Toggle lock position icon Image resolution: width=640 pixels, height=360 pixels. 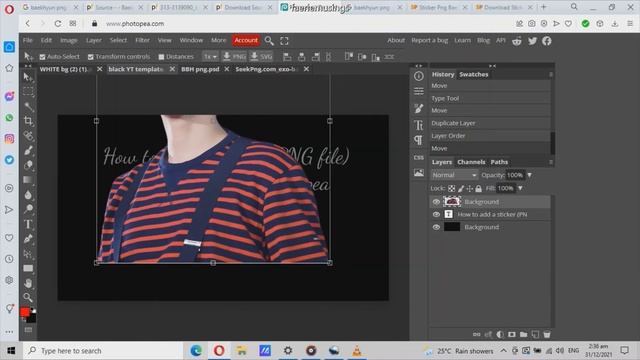(x=469, y=188)
